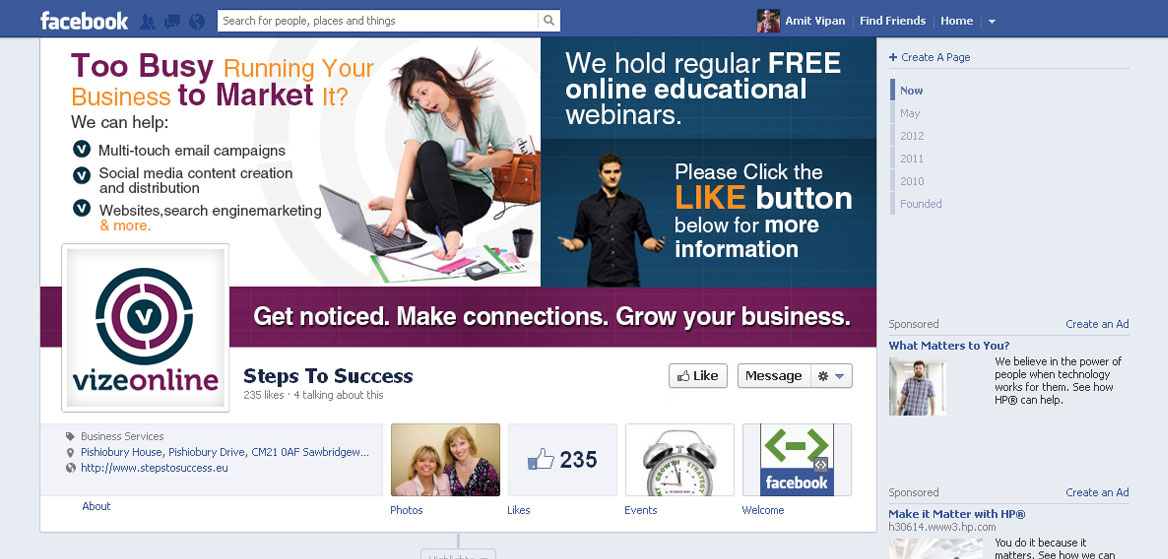Open the Photos thumbnail of two women
1168x559 pixels.
445,460
